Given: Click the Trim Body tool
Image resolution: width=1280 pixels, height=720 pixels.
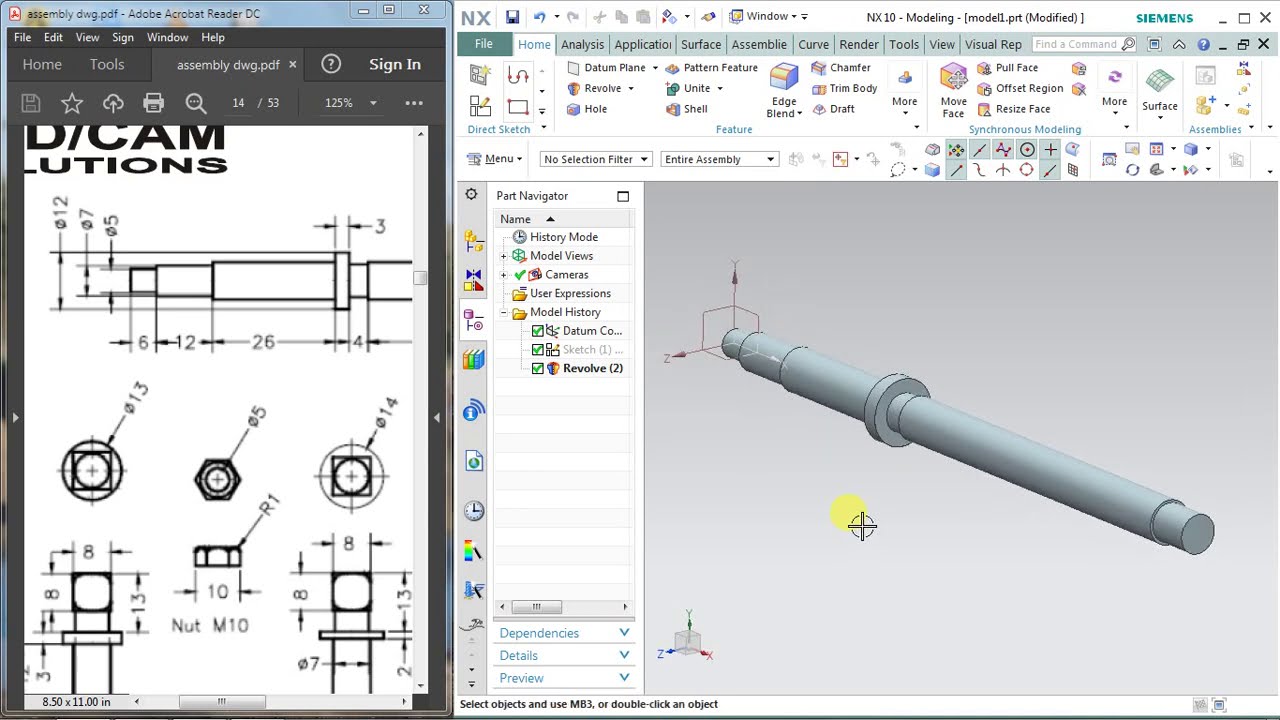Looking at the screenshot, I should (x=844, y=88).
